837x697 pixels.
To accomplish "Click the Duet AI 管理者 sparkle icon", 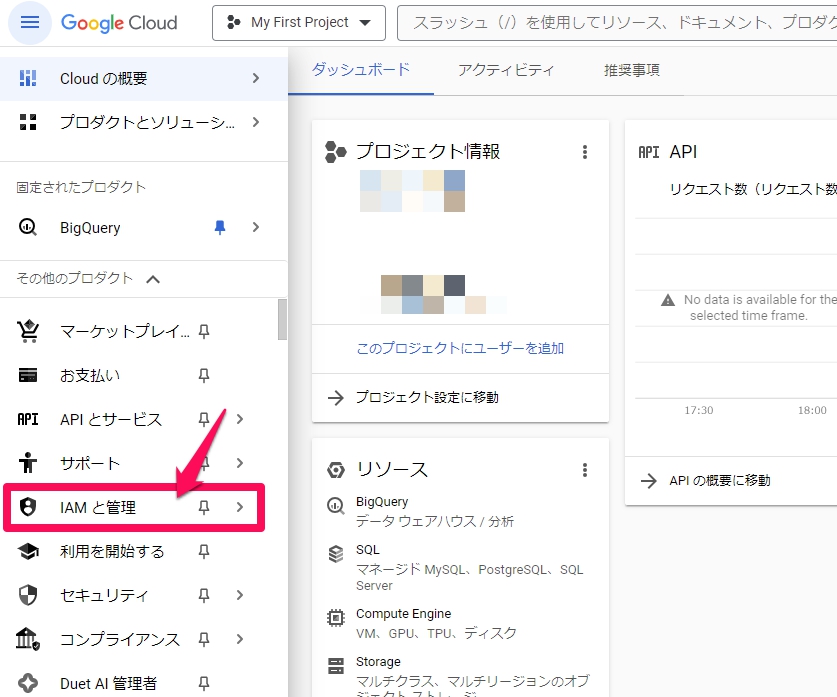I will tap(28, 683).
